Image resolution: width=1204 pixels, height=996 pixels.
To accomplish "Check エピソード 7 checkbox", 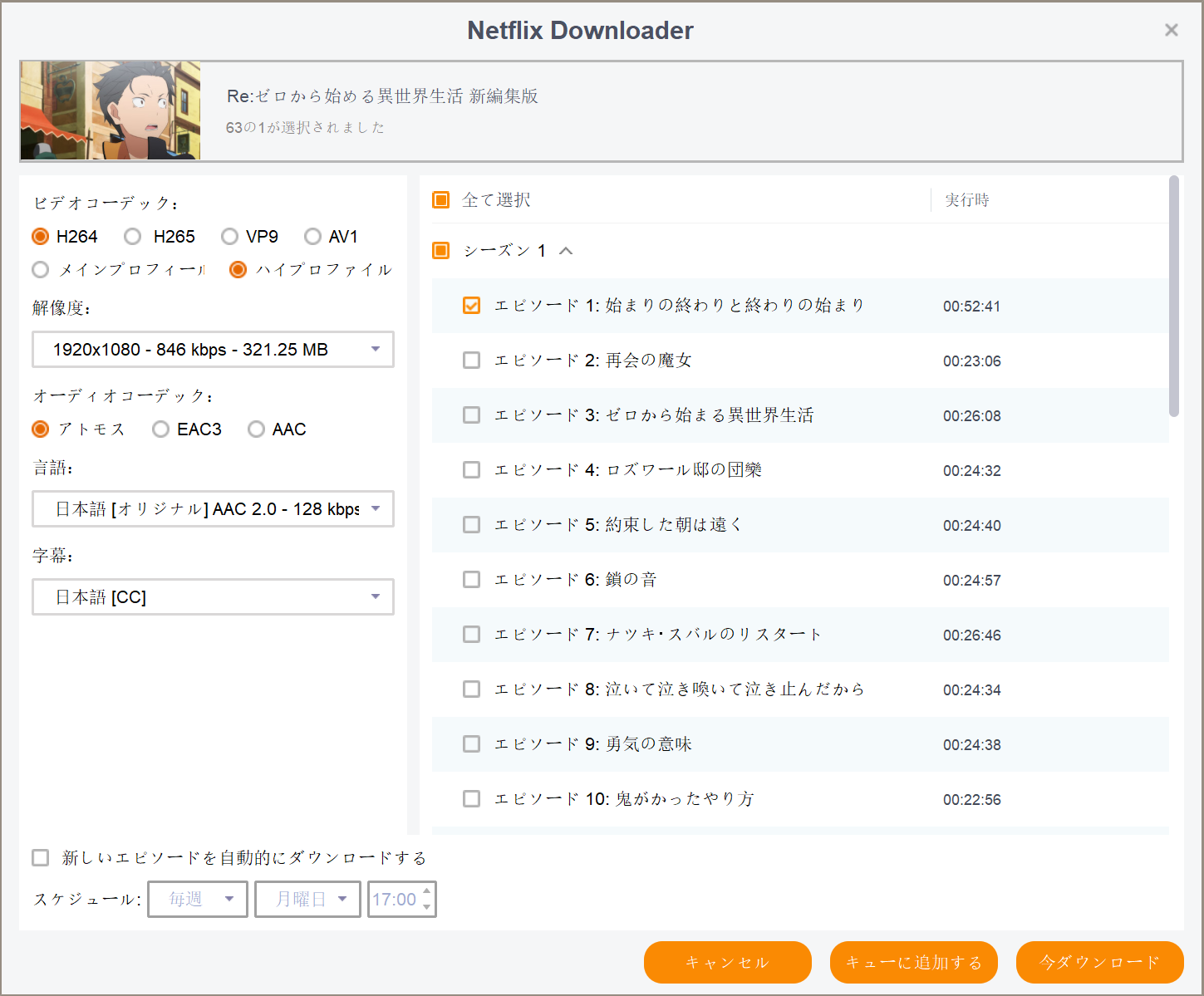I will coord(471,635).
